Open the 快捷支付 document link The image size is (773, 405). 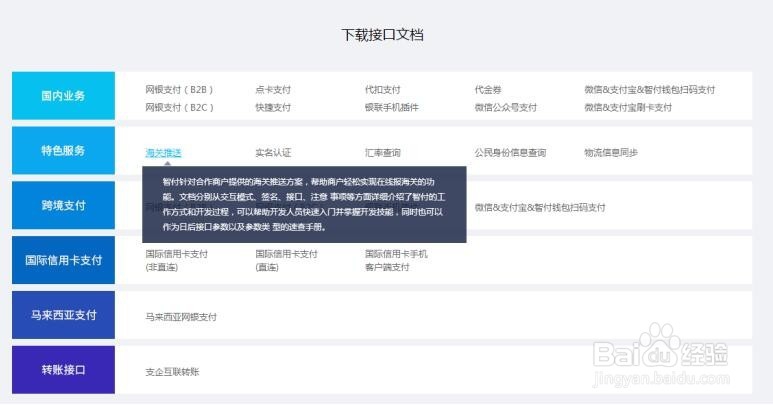point(273,107)
